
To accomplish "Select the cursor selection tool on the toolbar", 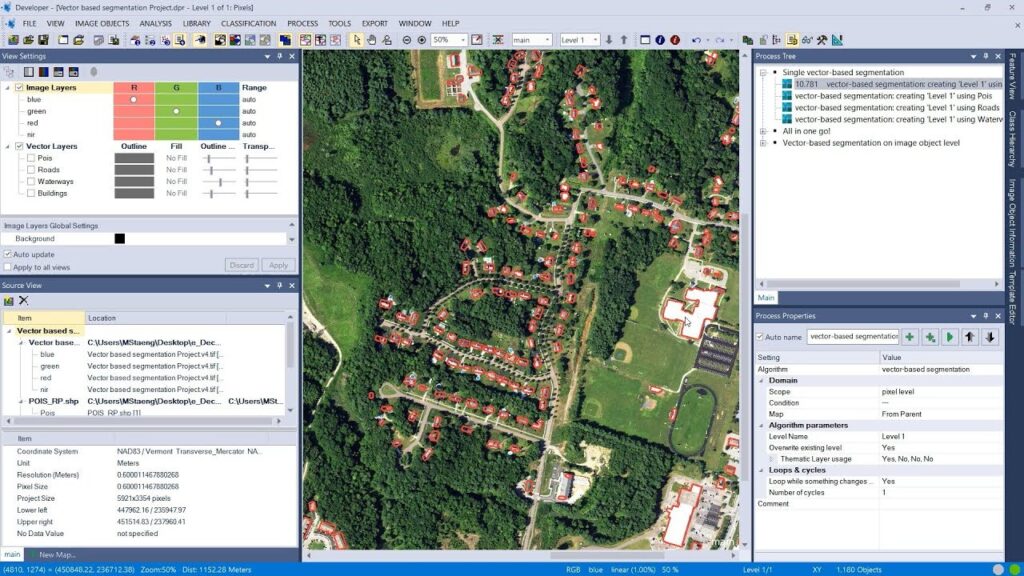I will [355, 38].
